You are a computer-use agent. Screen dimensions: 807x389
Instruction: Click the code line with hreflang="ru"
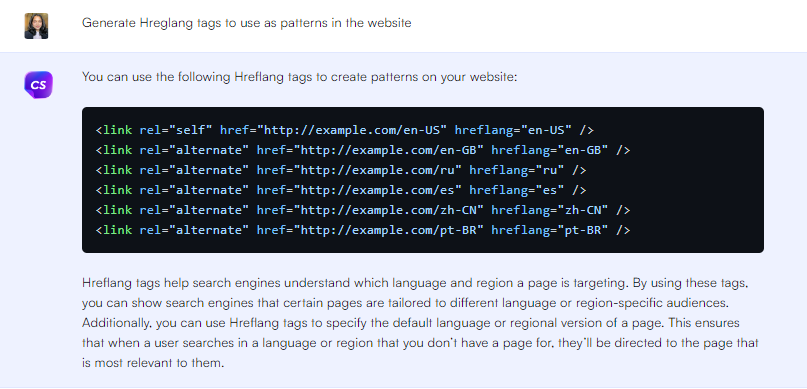341,170
